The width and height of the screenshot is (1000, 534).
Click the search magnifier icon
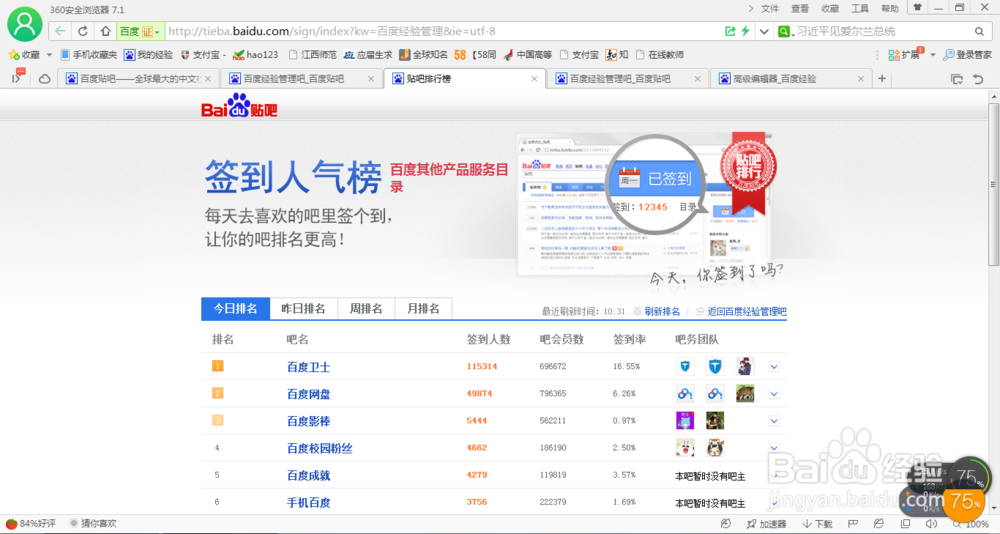point(979,31)
